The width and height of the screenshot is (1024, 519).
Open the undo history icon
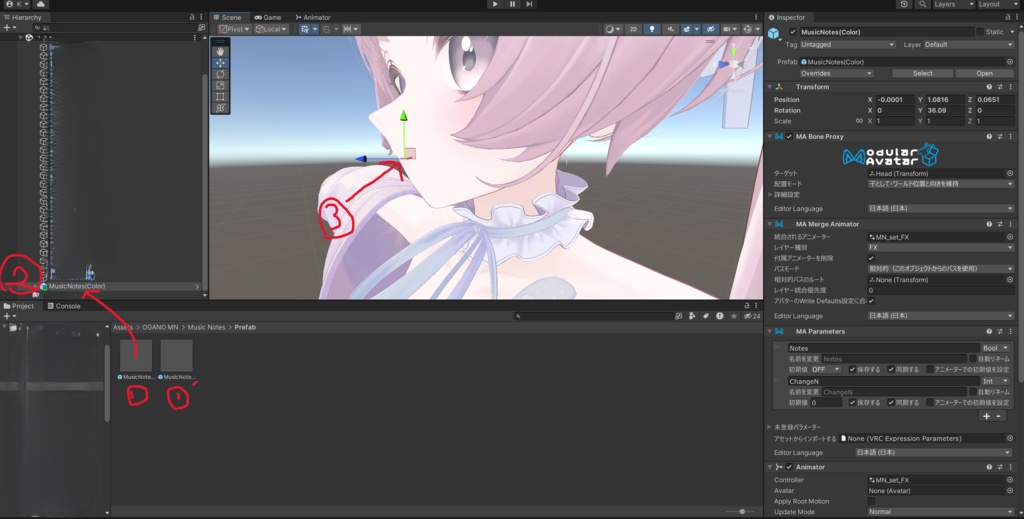904,4
